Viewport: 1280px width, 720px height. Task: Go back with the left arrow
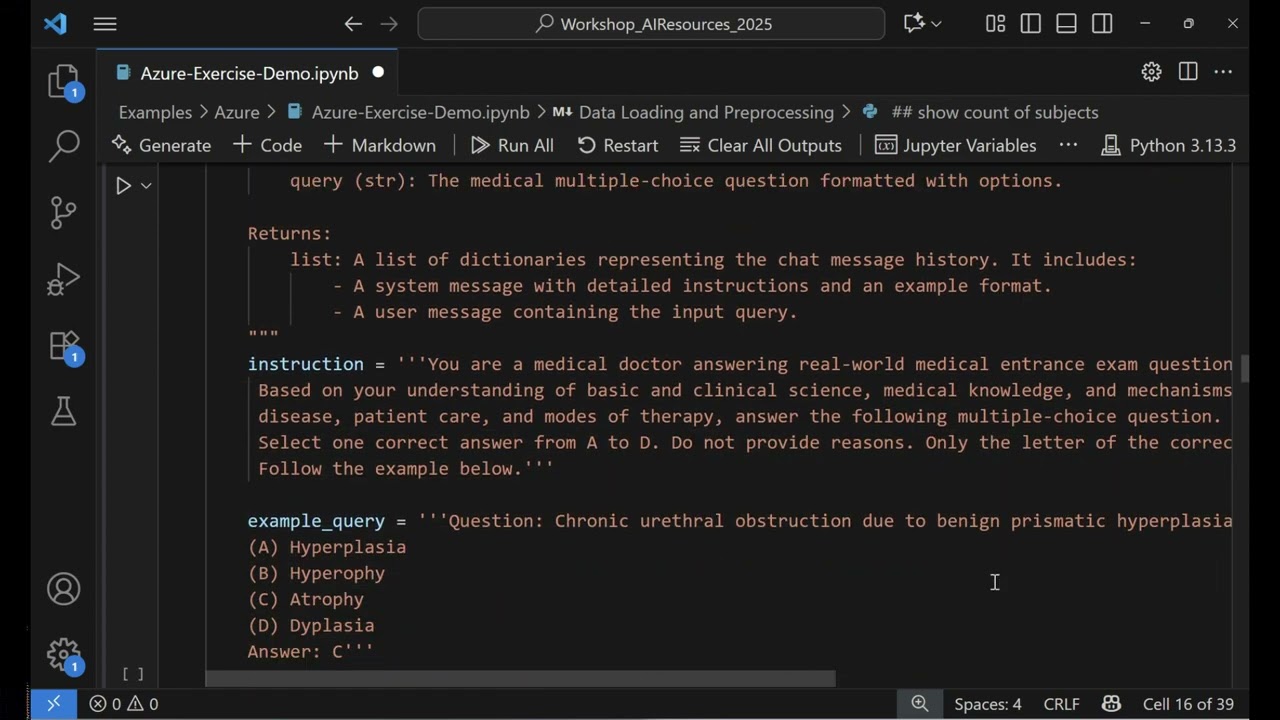coord(353,24)
